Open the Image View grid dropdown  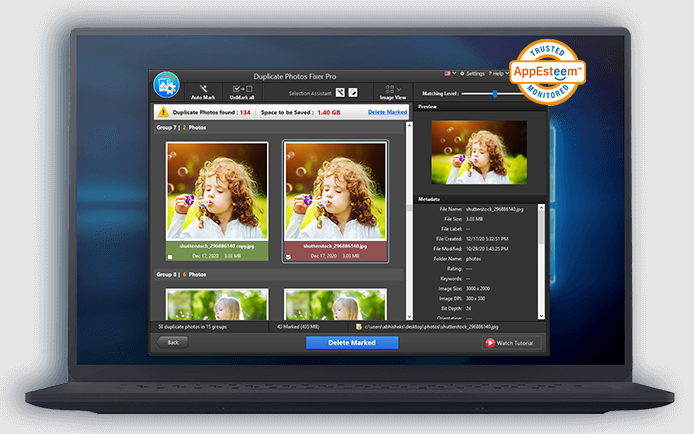coord(393,89)
